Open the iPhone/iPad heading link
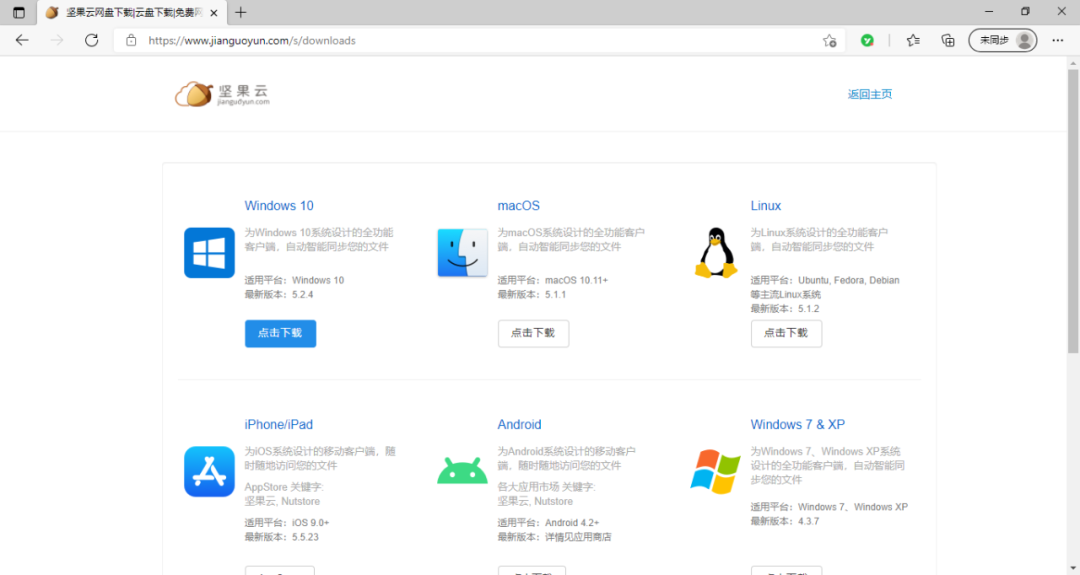The height and width of the screenshot is (575, 1080). (278, 425)
